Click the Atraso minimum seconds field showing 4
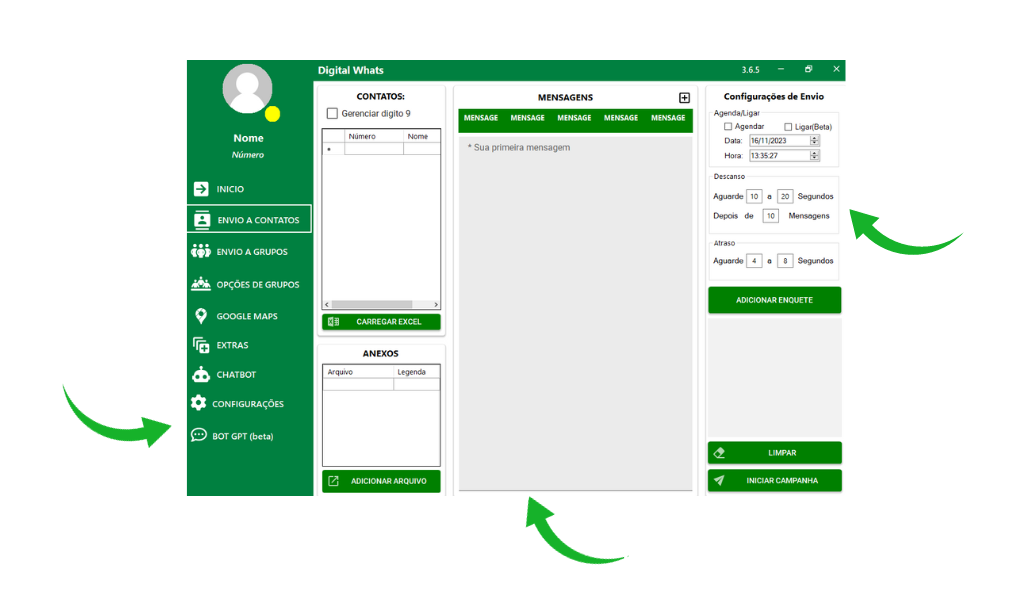This screenshot has width=1024, height=600. pos(754,261)
